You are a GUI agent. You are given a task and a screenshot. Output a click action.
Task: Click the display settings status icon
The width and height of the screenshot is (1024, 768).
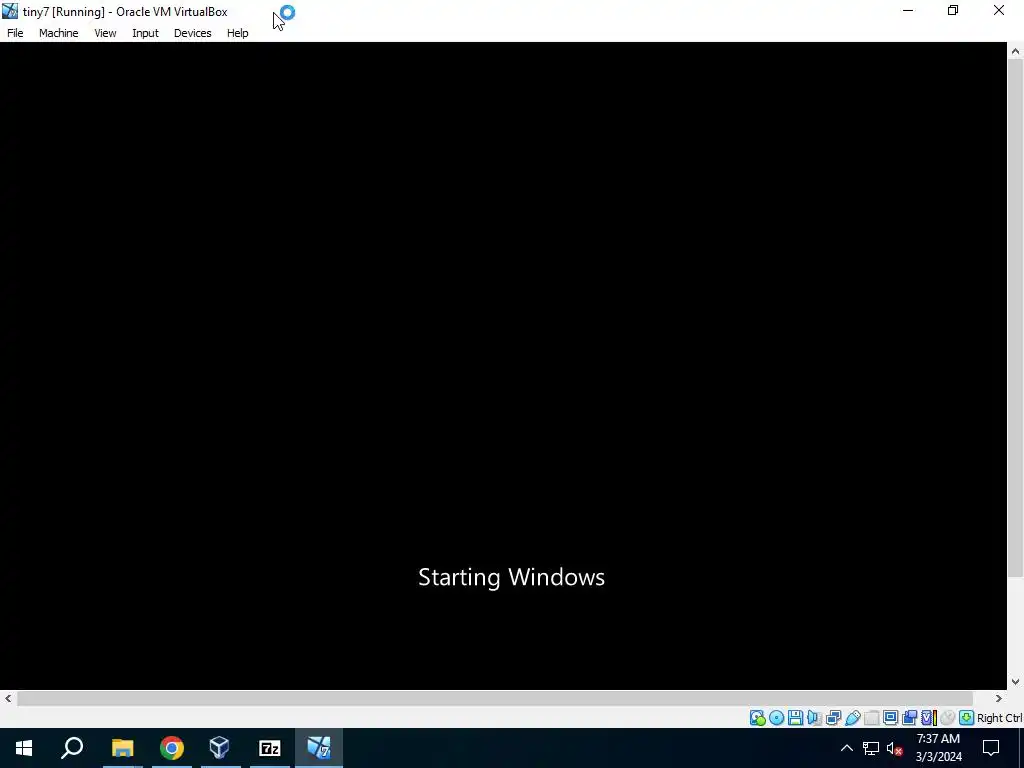891,718
